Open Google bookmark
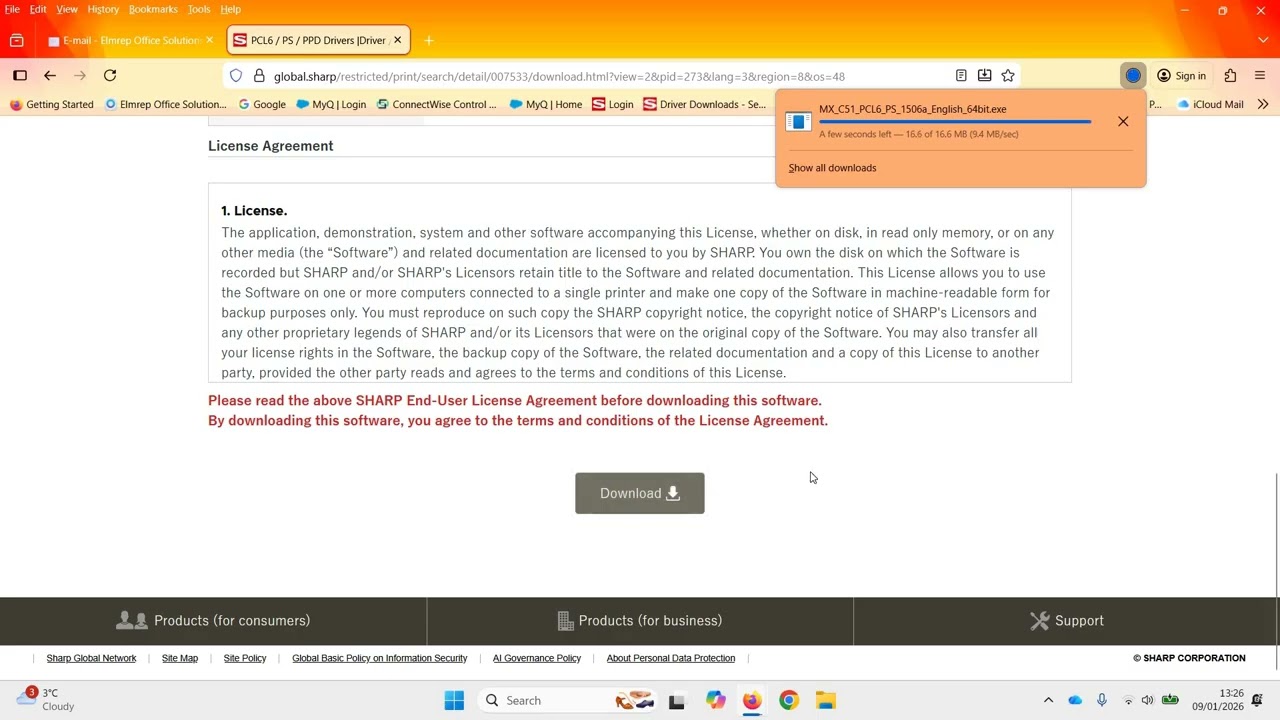Viewport: 1280px width, 720px height. (x=262, y=104)
